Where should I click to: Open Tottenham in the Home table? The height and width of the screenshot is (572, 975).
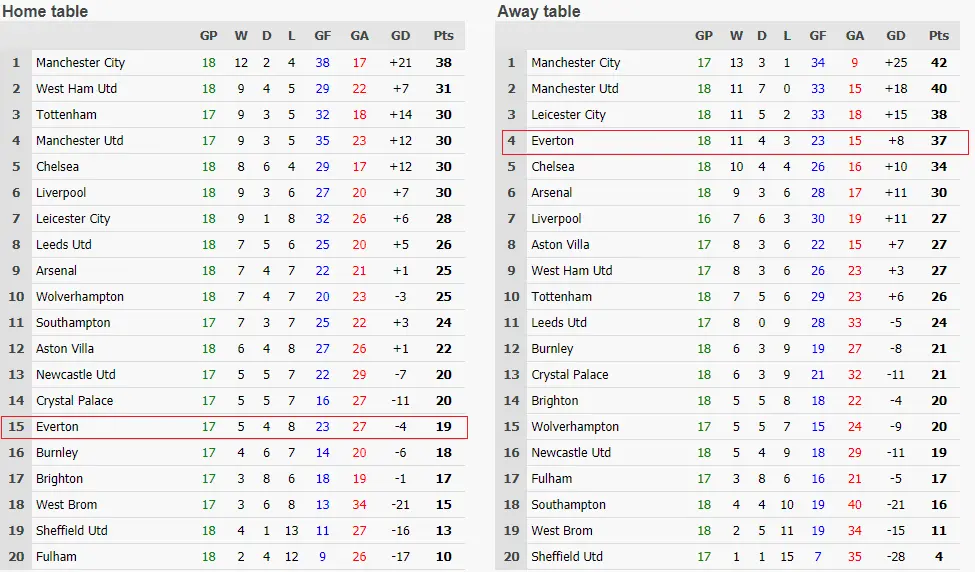(66, 115)
